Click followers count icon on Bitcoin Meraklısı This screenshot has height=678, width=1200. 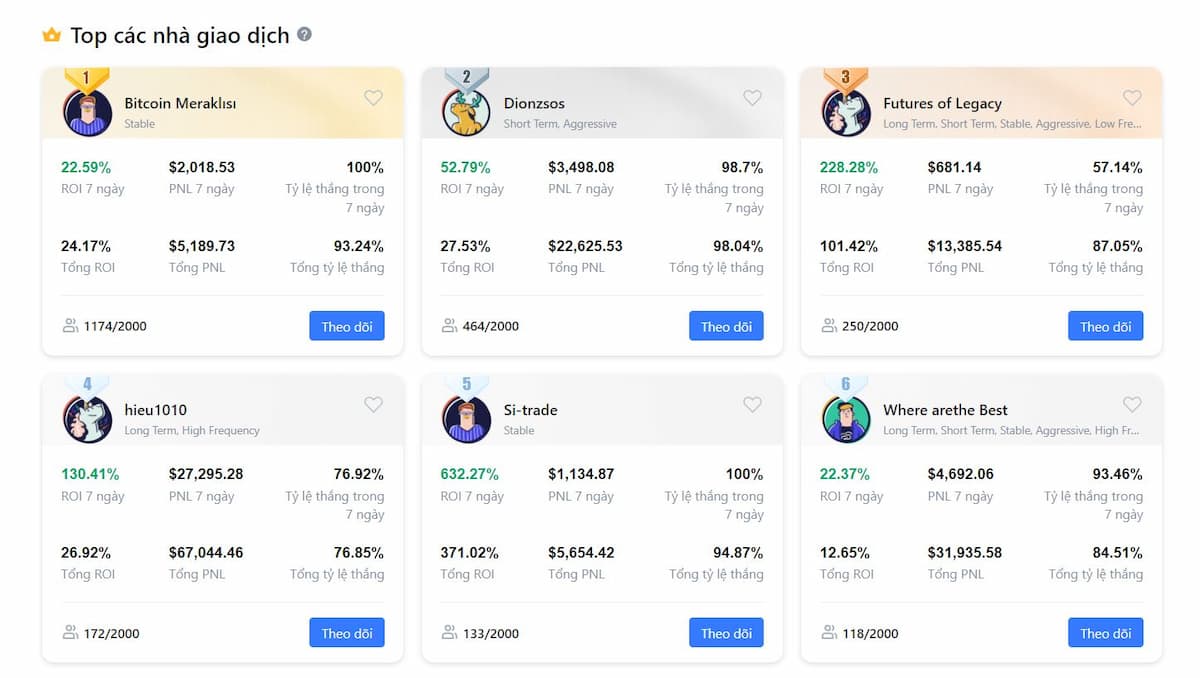click(x=70, y=326)
